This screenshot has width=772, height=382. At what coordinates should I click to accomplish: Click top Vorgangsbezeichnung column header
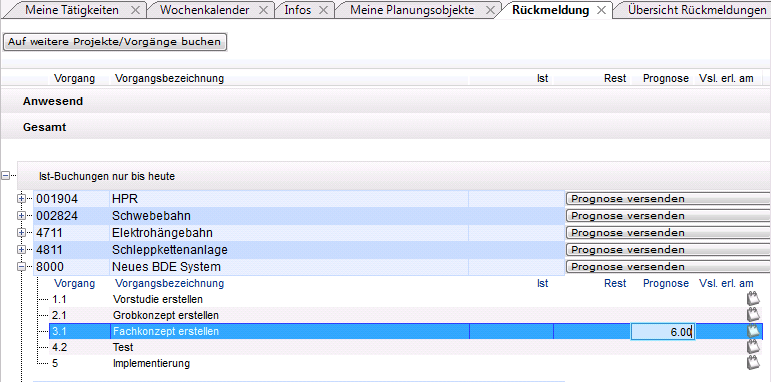pos(169,78)
